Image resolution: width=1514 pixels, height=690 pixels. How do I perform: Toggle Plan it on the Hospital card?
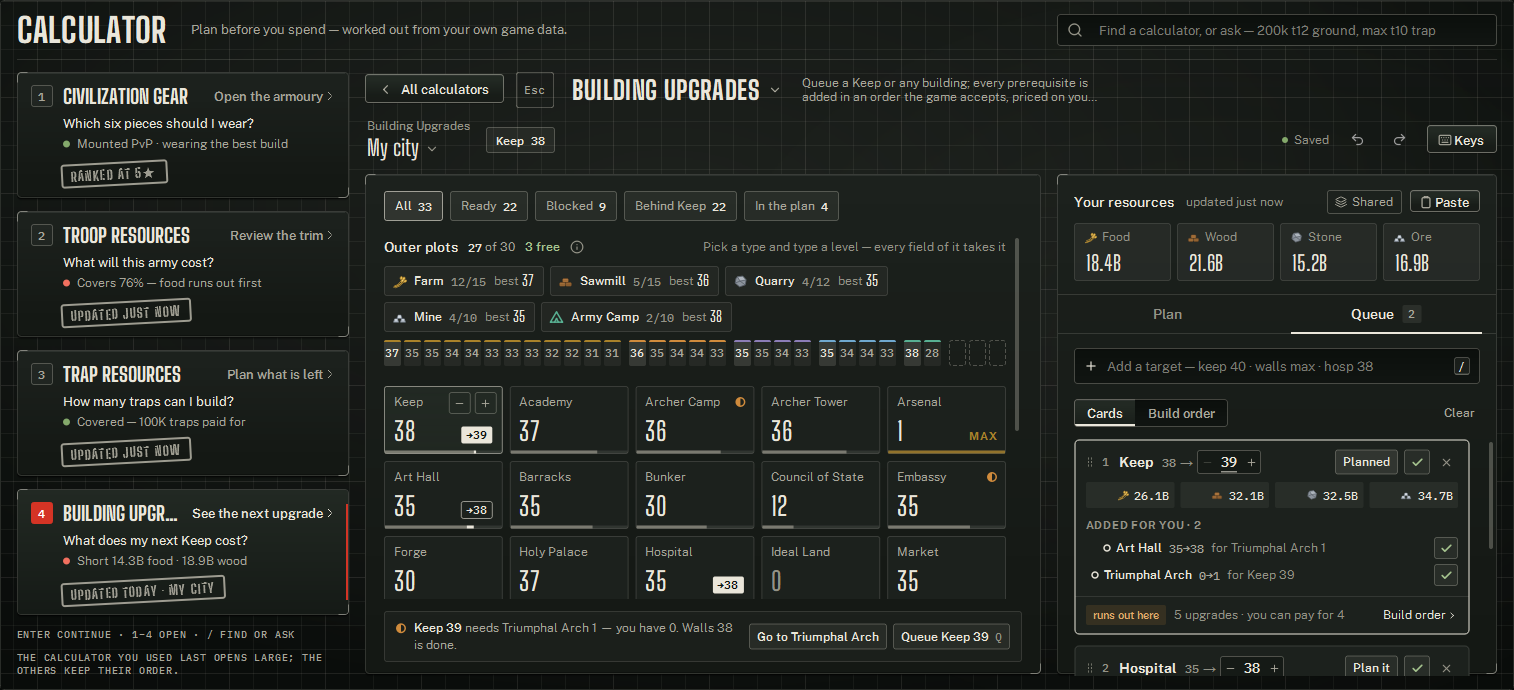[1371, 668]
